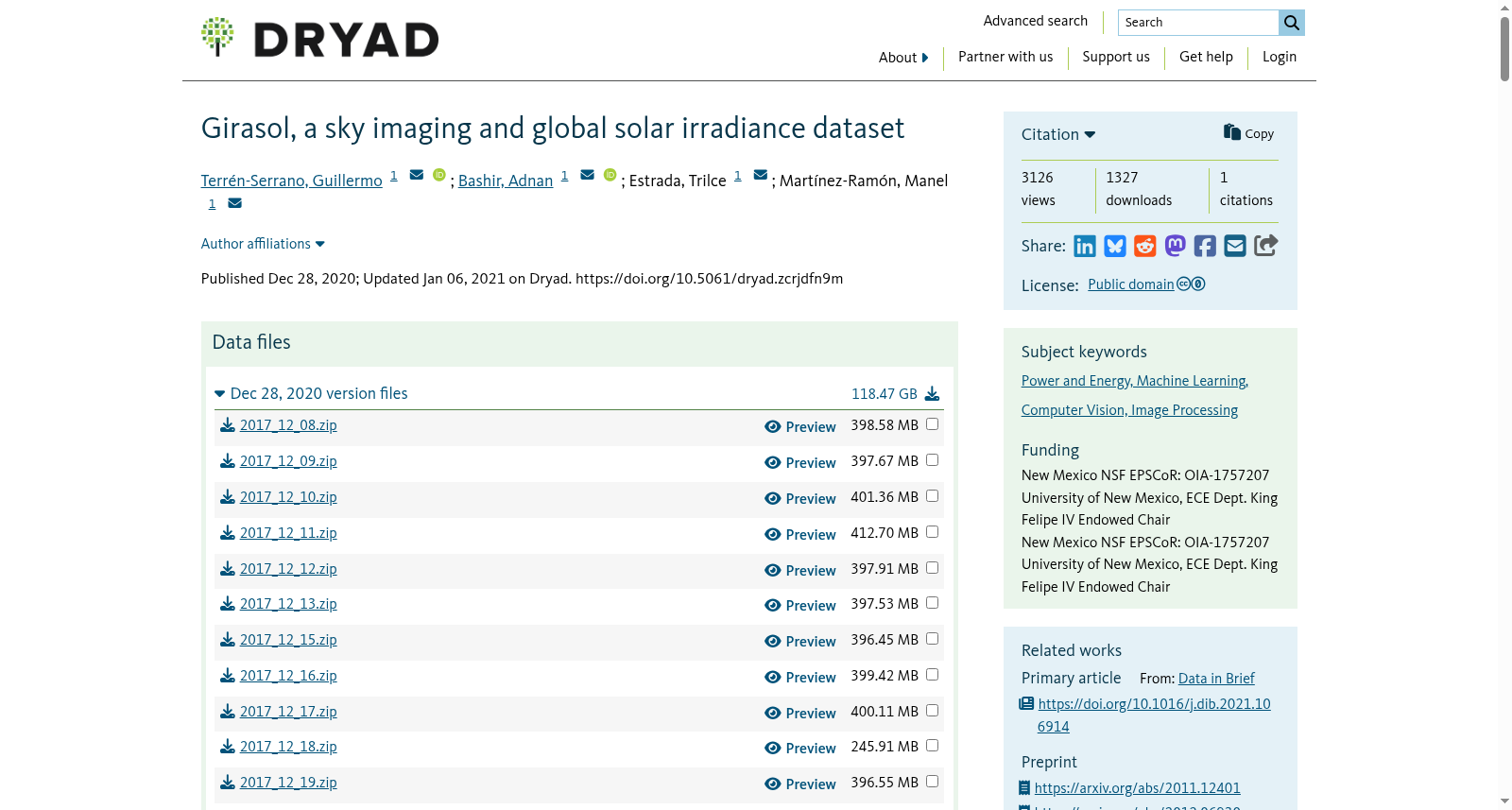Image resolution: width=1512 pixels, height=810 pixels.
Task: Check the box for 2017_12_08.zip
Action: tap(933, 424)
